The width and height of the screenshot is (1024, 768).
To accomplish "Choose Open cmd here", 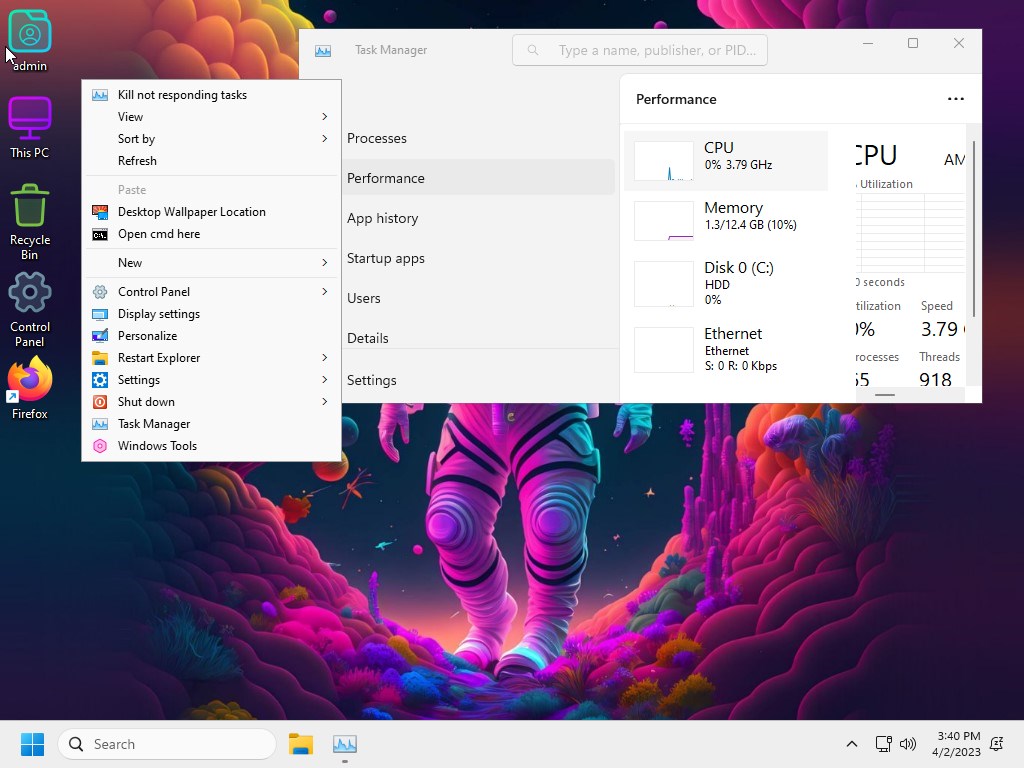I will pos(211,234).
